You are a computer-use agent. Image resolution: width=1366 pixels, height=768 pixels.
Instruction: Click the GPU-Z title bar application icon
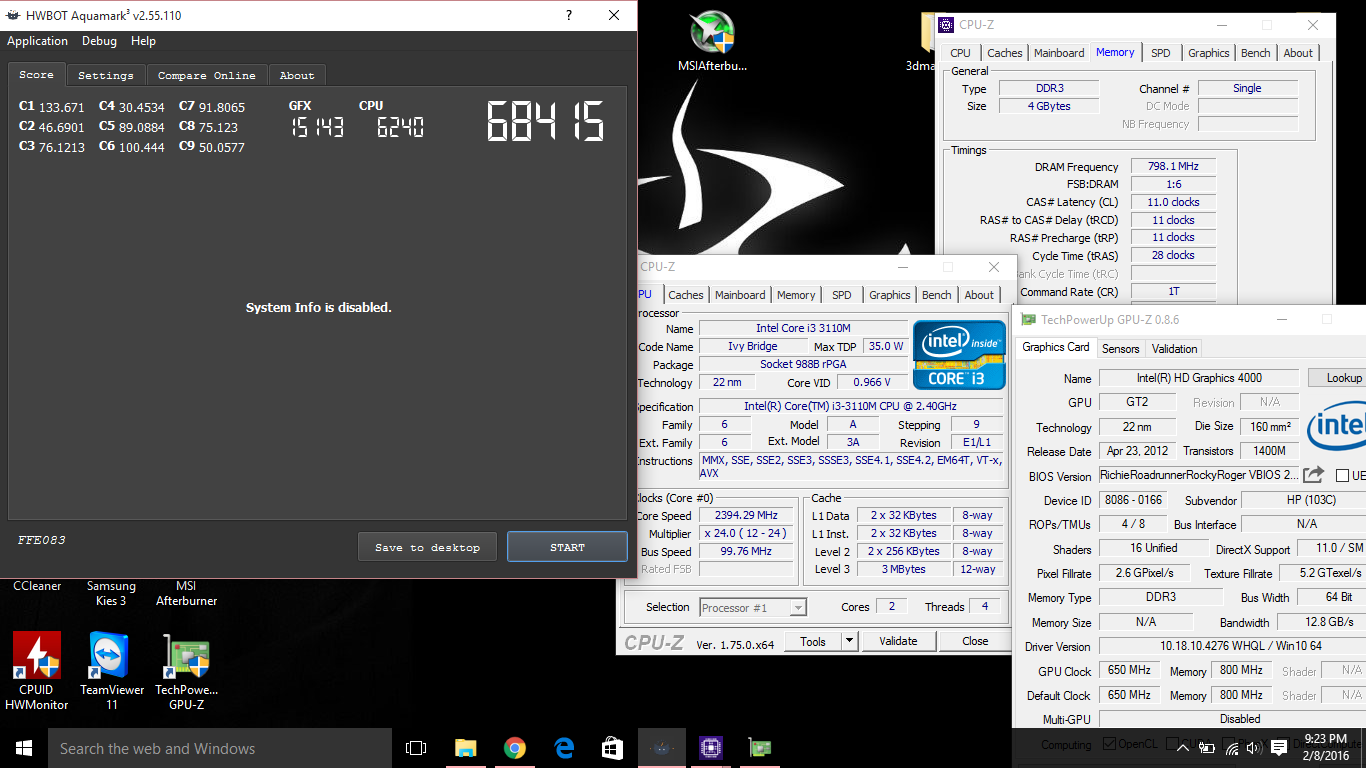pyautogui.click(x=1028, y=320)
